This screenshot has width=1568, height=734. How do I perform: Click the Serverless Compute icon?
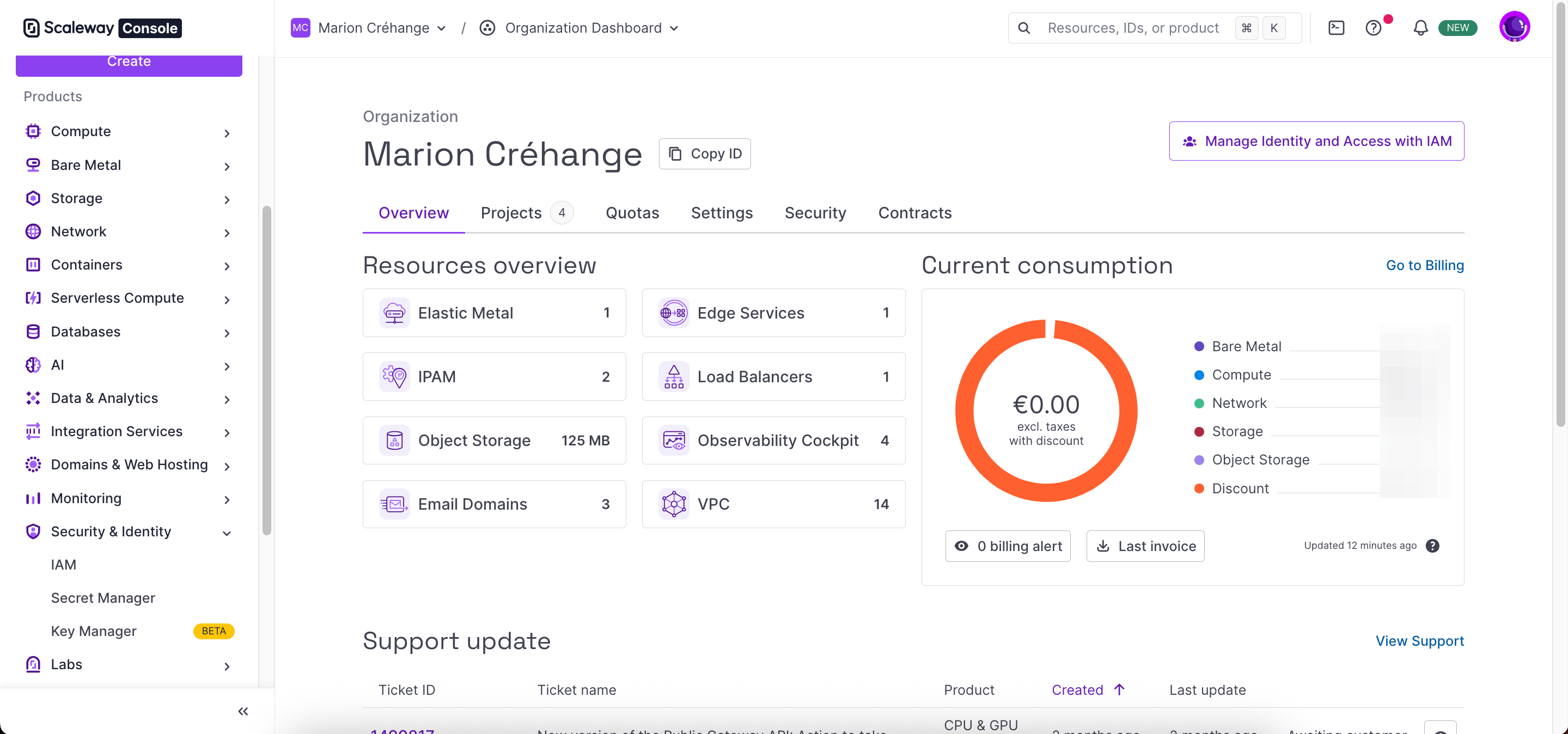33,298
